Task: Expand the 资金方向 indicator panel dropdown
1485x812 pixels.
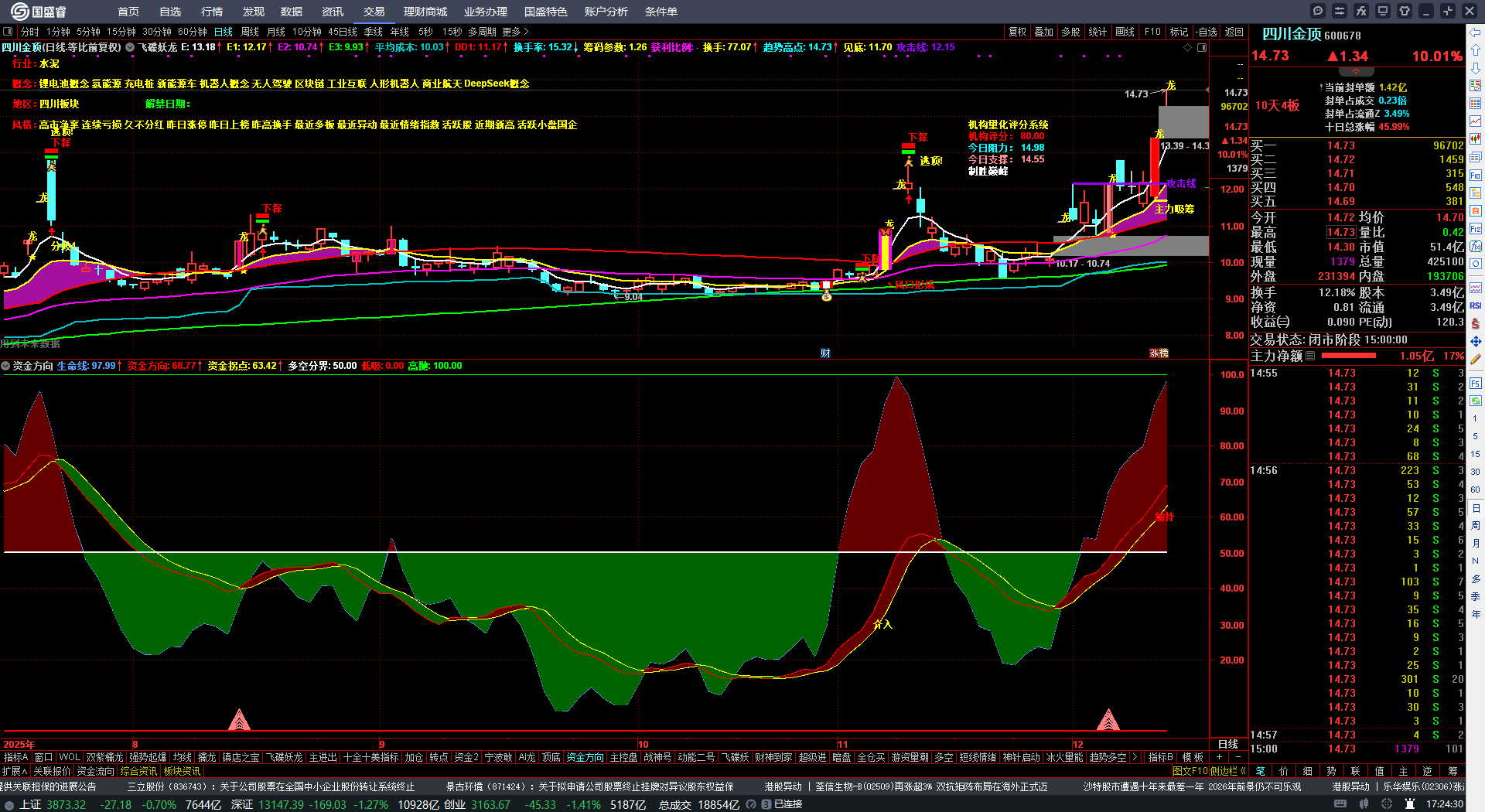Action: pos(6,366)
